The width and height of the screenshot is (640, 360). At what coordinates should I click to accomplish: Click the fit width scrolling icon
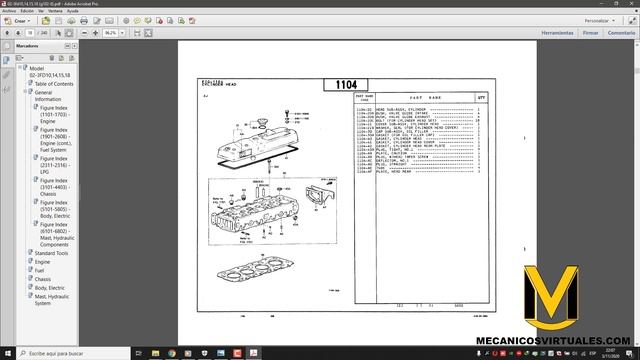137,33
